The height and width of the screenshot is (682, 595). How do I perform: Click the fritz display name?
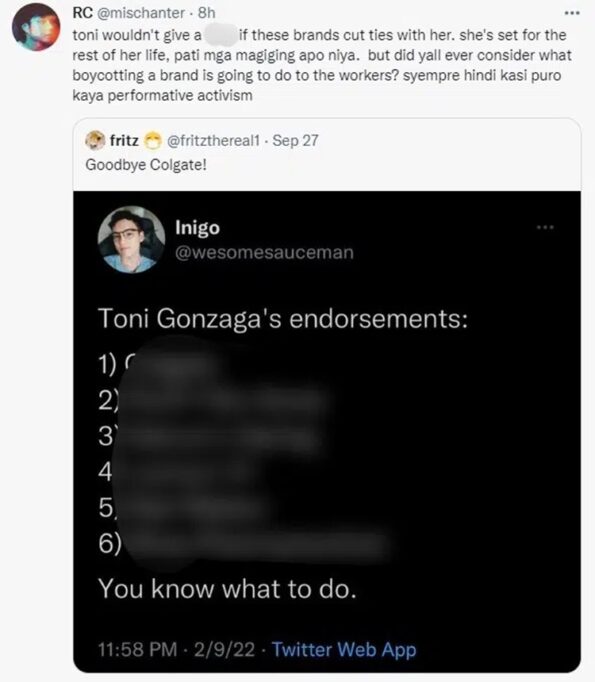pos(124,140)
